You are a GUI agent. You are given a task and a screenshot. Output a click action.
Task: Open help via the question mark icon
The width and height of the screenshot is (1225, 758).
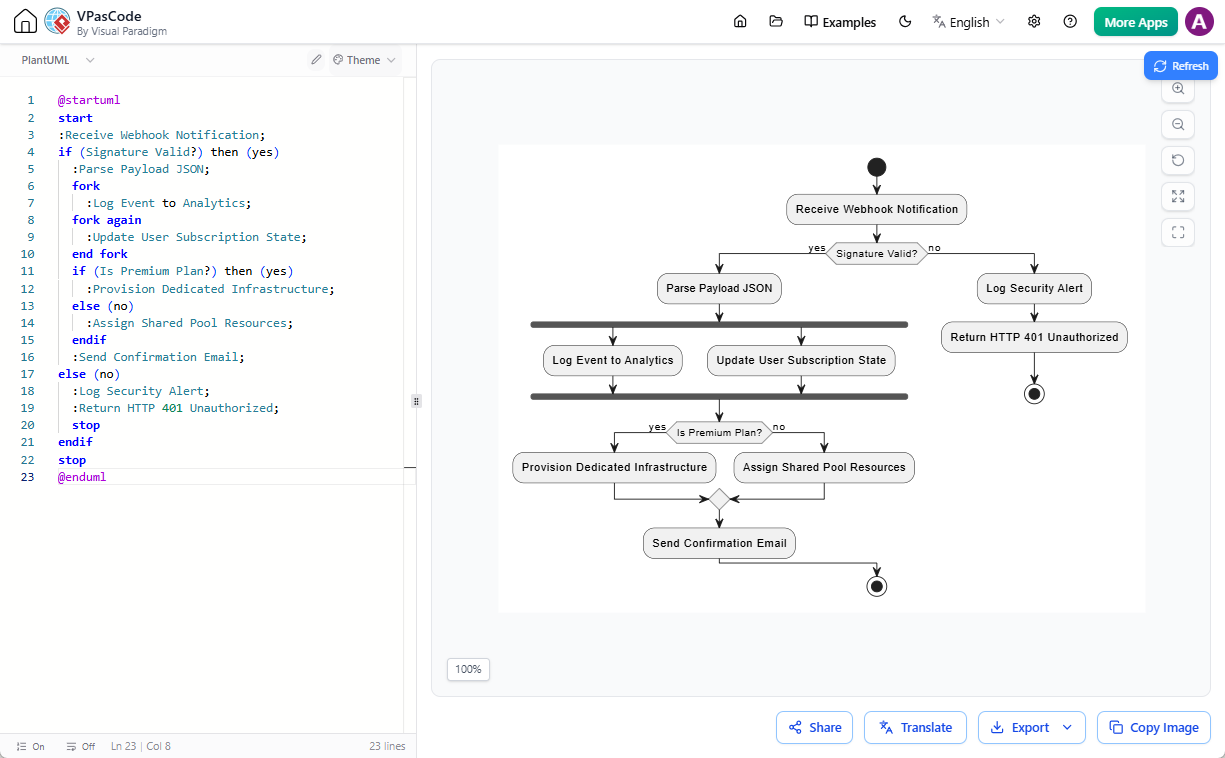click(x=1070, y=22)
